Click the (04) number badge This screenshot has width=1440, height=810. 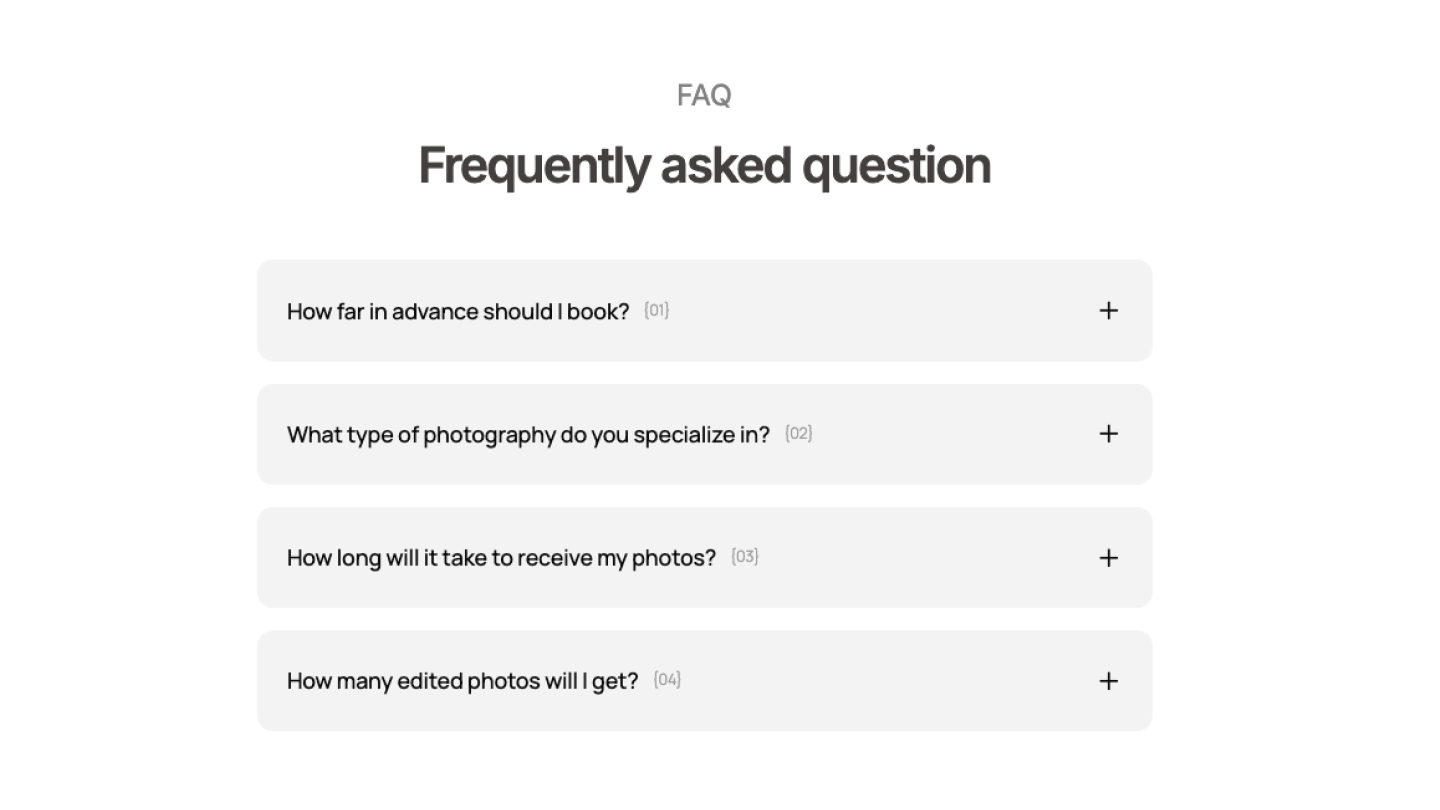click(x=668, y=680)
